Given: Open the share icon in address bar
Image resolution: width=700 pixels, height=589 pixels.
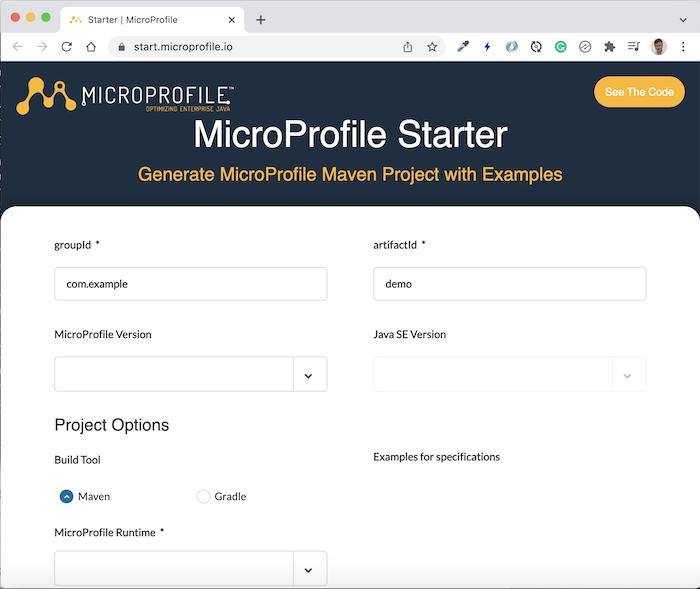Looking at the screenshot, I should click(x=408, y=46).
